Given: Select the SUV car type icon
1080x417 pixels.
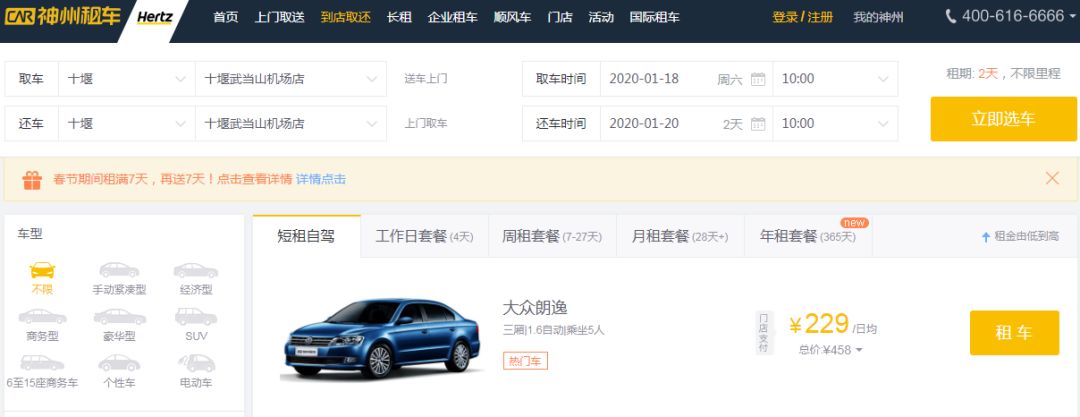Looking at the screenshot, I should tap(196, 316).
